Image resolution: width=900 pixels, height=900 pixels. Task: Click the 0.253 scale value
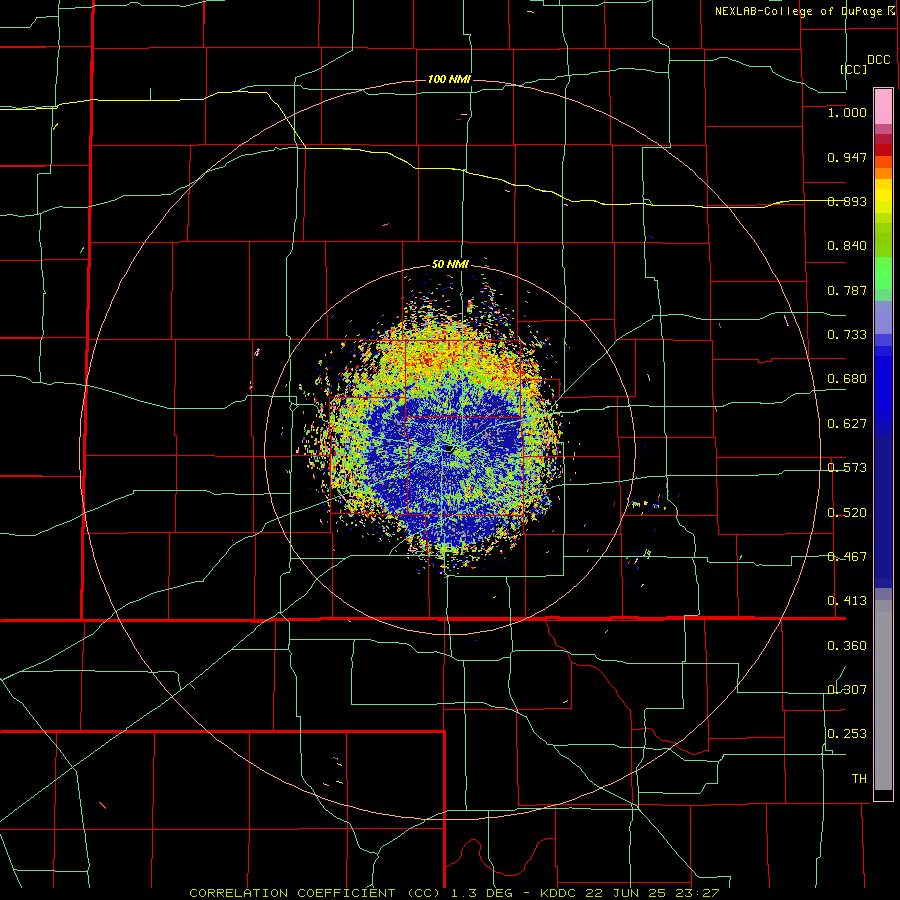point(847,734)
